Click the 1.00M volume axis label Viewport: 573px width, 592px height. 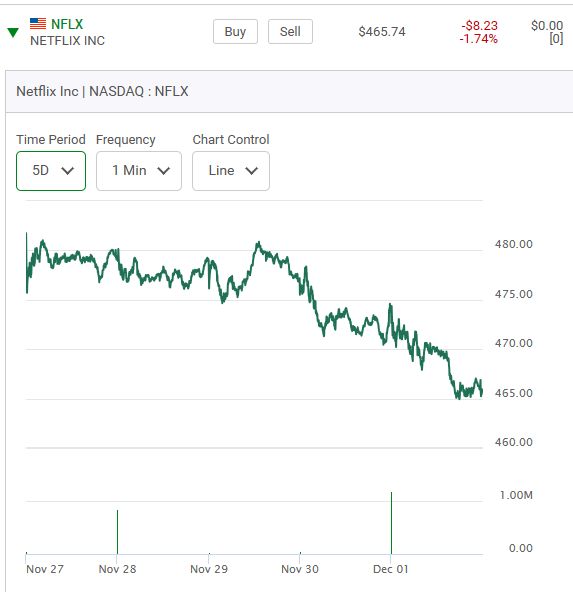tap(516, 495)
